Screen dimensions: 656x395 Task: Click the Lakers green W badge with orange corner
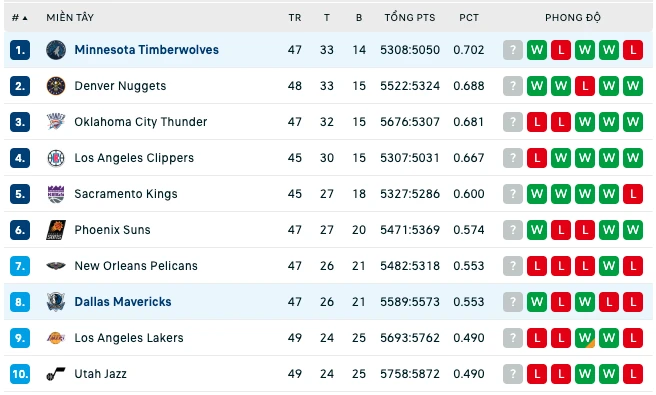click(x=585, y=338)
